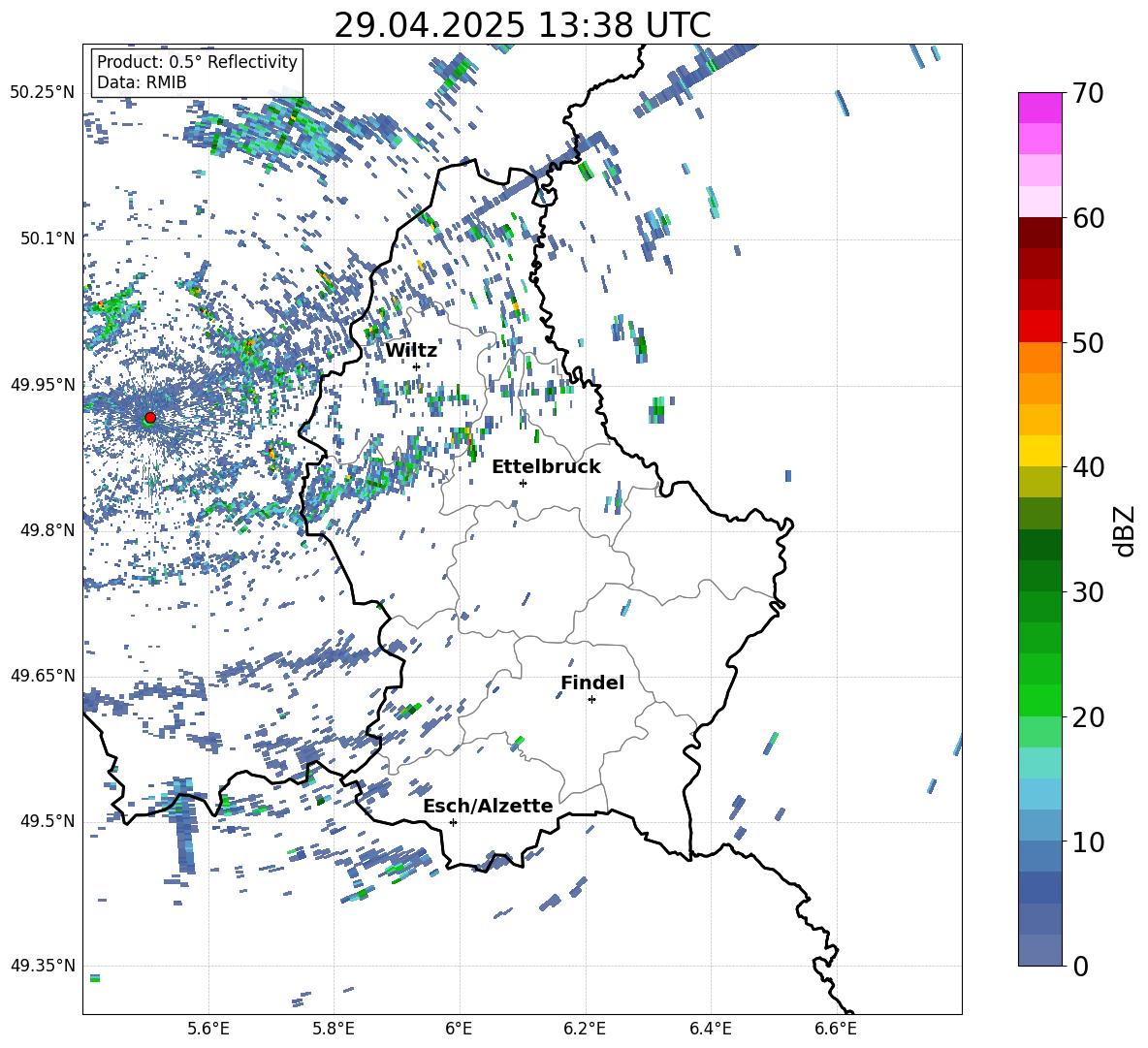Click the 10 tick on the colorbar
Image resolution: width=1148 pixels, height=1048 pixels.
click(x=1088, y=842)
